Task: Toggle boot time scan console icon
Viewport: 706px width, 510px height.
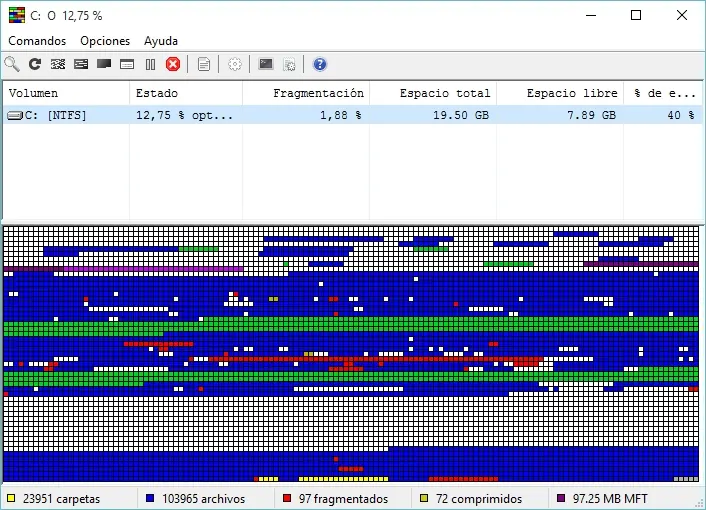Action: [x=266, y=64]
